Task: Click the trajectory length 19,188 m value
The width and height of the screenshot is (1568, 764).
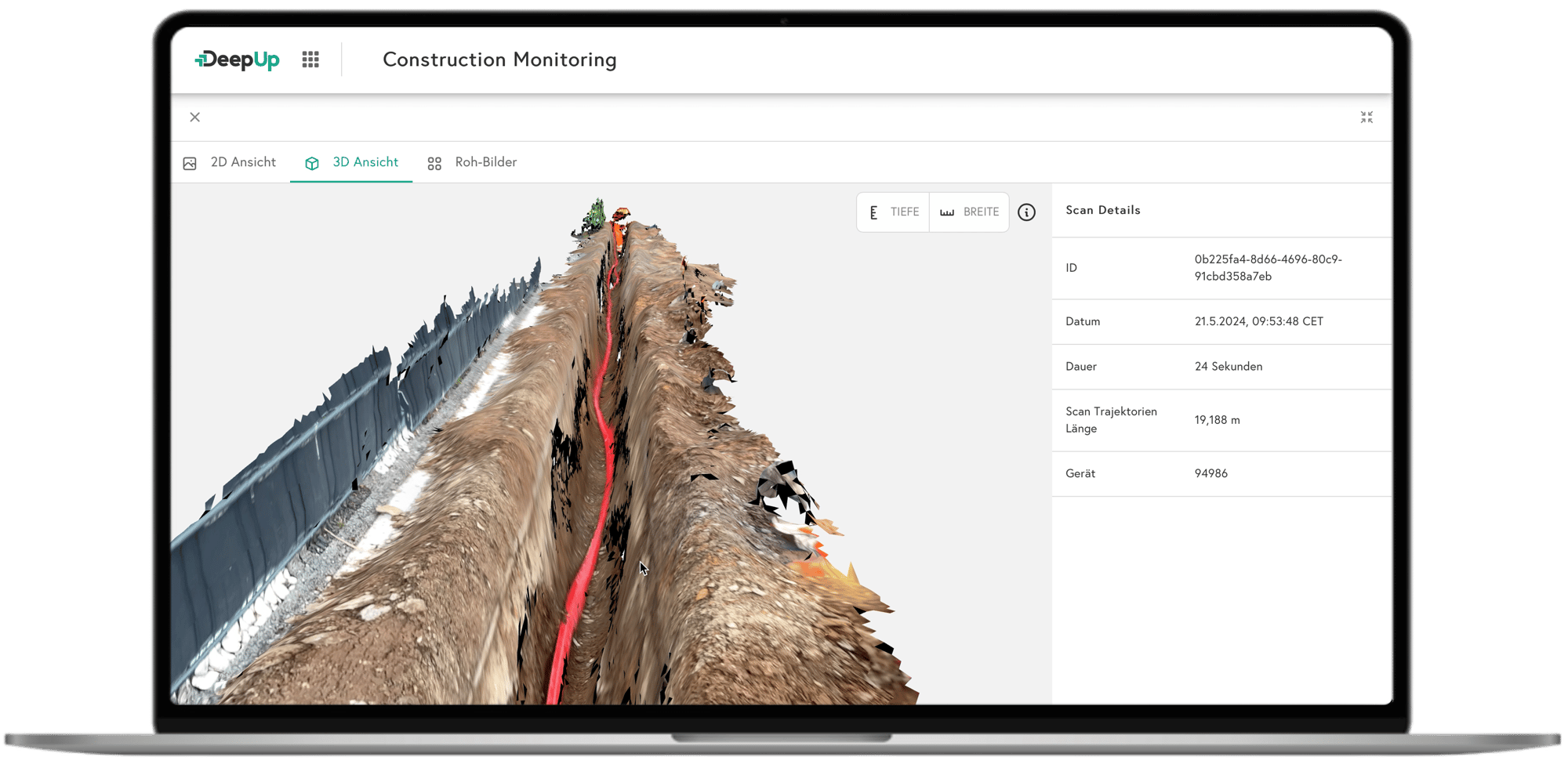Action: [x=1217, y=420]
